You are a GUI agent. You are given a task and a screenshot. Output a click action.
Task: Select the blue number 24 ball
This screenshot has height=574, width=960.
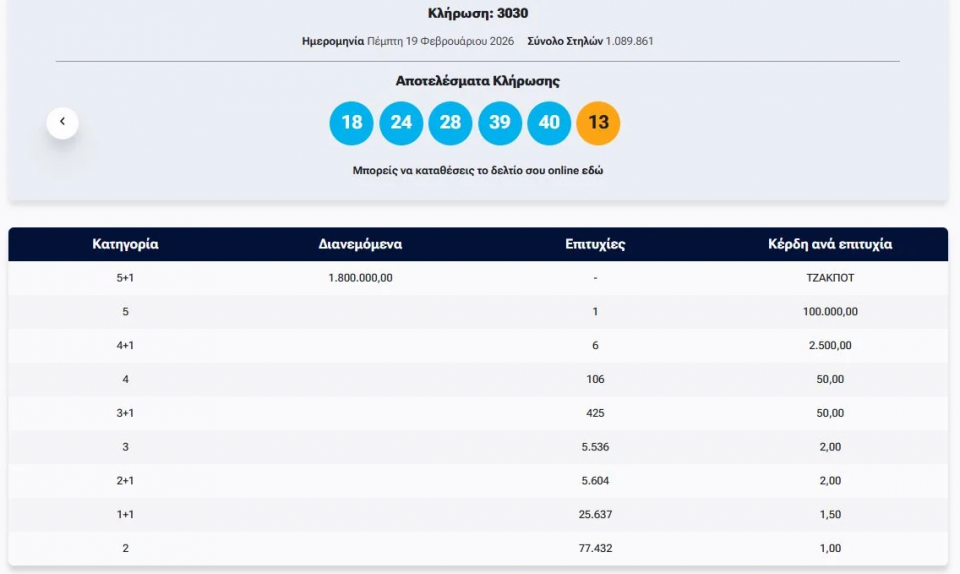pos(401,123)
